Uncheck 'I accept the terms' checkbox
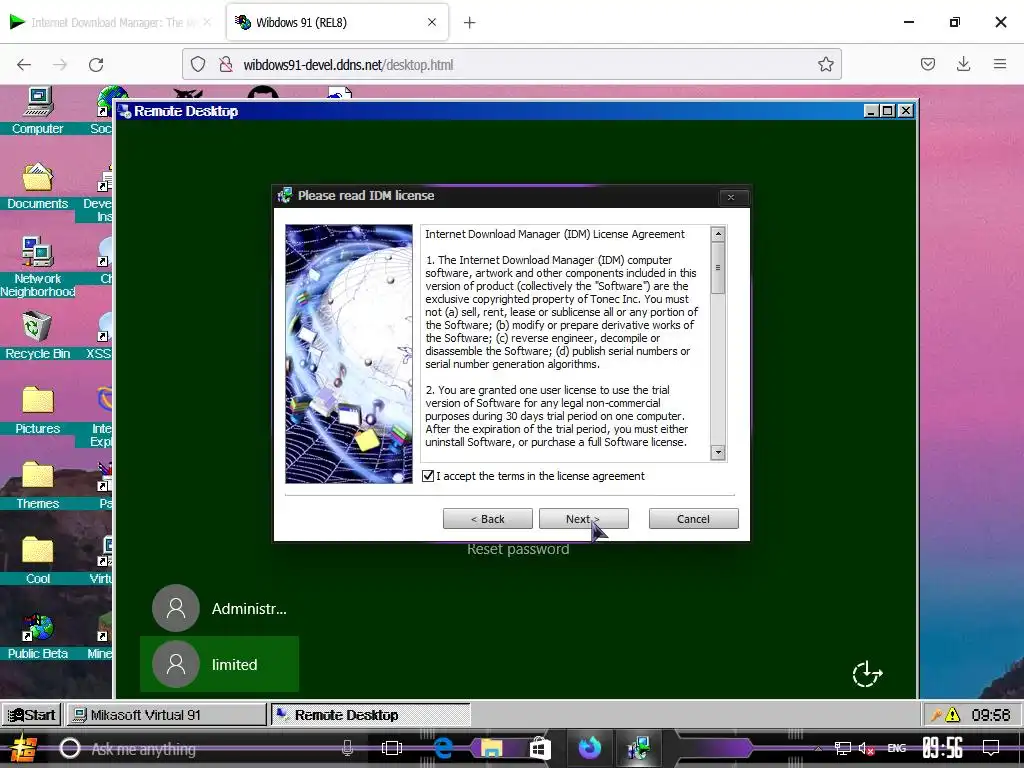Image resolution: width=1024 pixels, height=768 pixels. tap(428, 476)
